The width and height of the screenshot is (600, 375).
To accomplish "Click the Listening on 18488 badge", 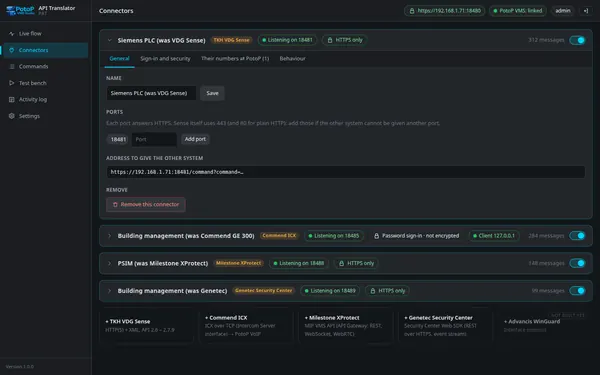I will tap(299, 263).
